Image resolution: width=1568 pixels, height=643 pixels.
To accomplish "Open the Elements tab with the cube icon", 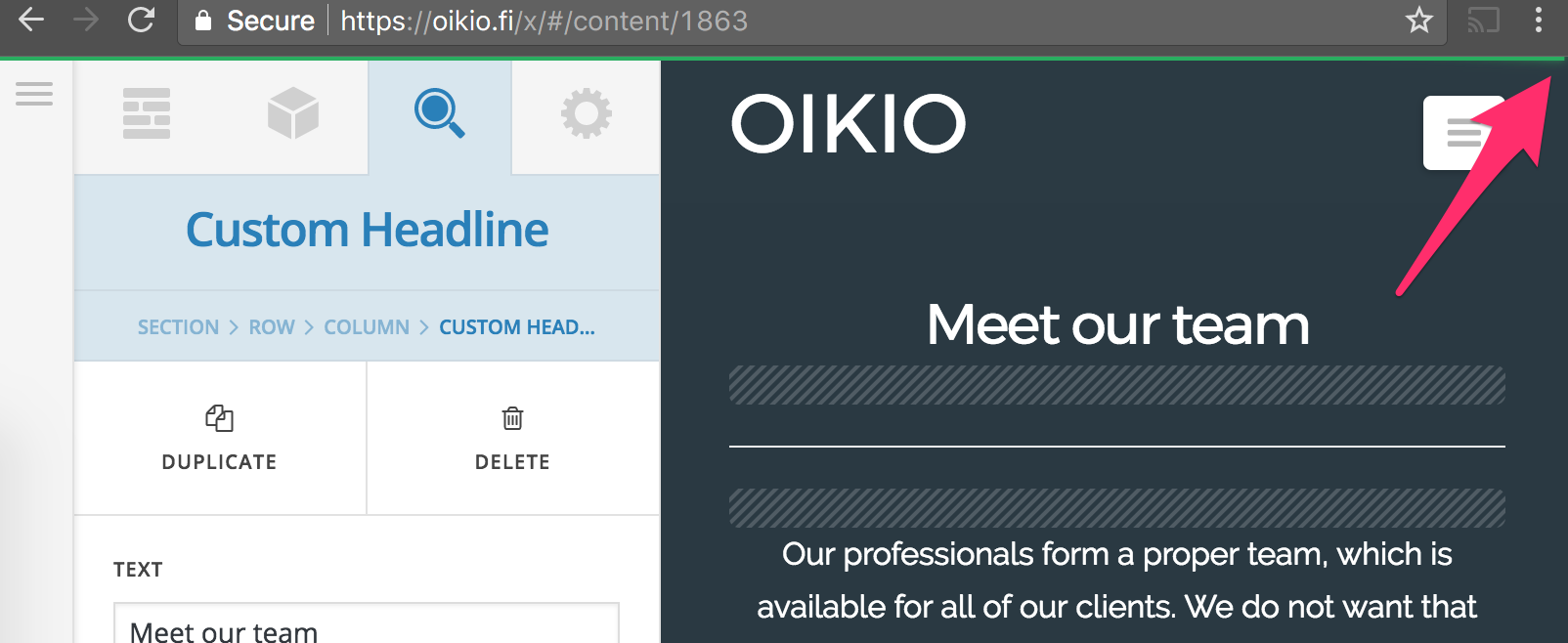I will [293, 113].
